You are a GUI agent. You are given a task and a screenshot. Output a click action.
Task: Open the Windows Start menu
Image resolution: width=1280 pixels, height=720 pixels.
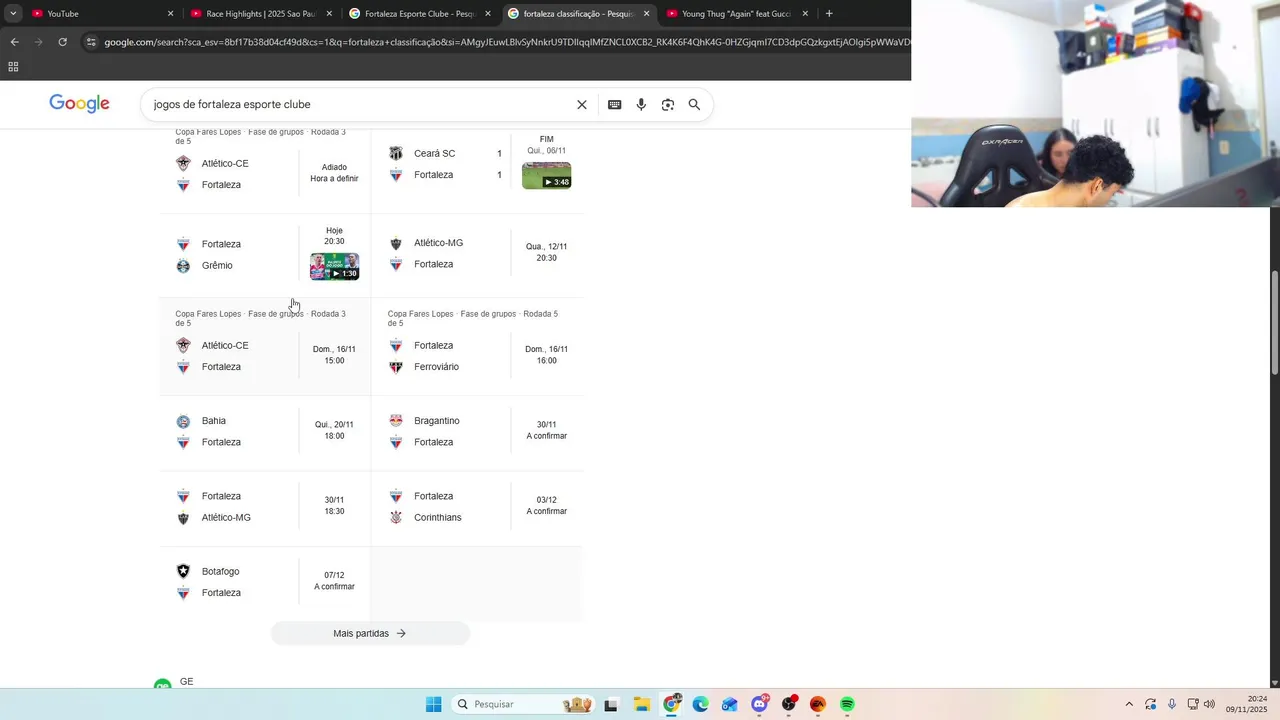(433, 705)
